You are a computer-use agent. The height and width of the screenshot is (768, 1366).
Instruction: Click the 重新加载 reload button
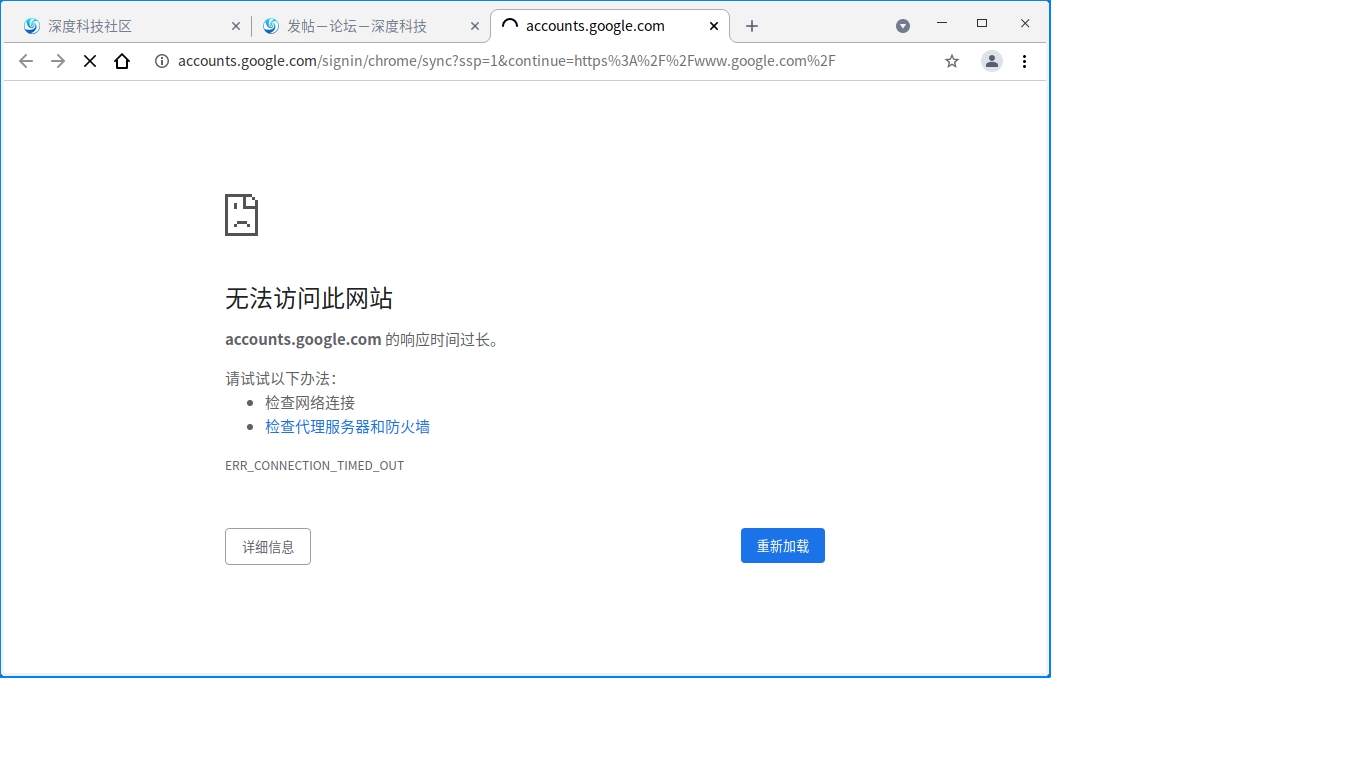783,546
